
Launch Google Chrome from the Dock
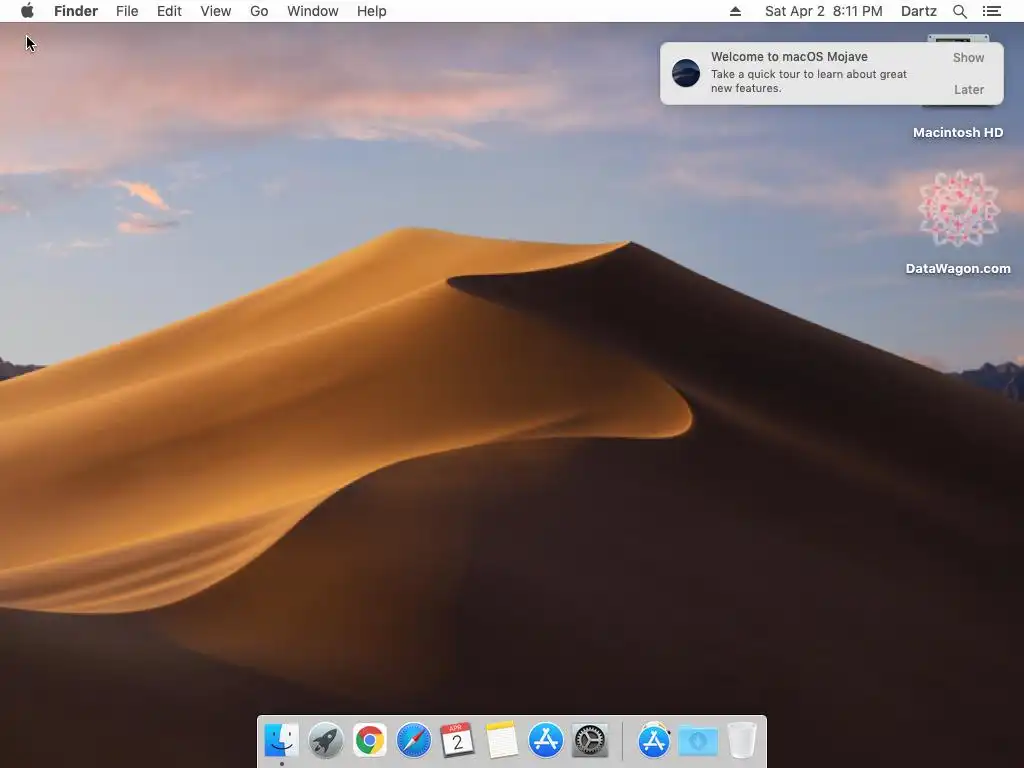pyautogui.click(x=370, y=740)
